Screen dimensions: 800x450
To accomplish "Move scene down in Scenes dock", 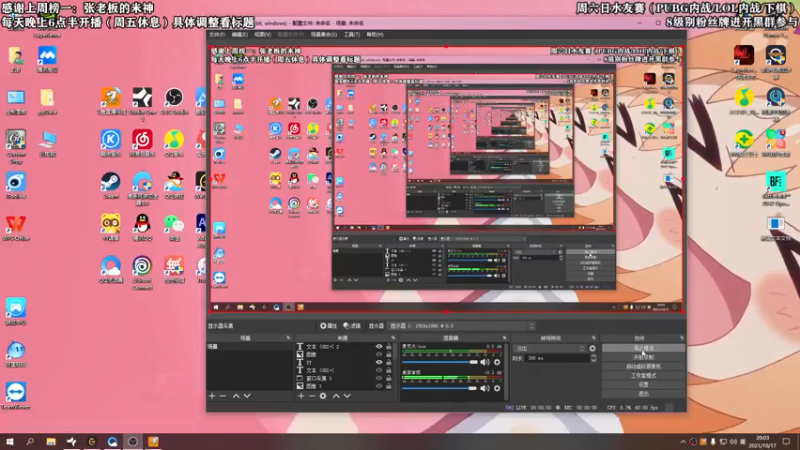I will tap(247, 396).
